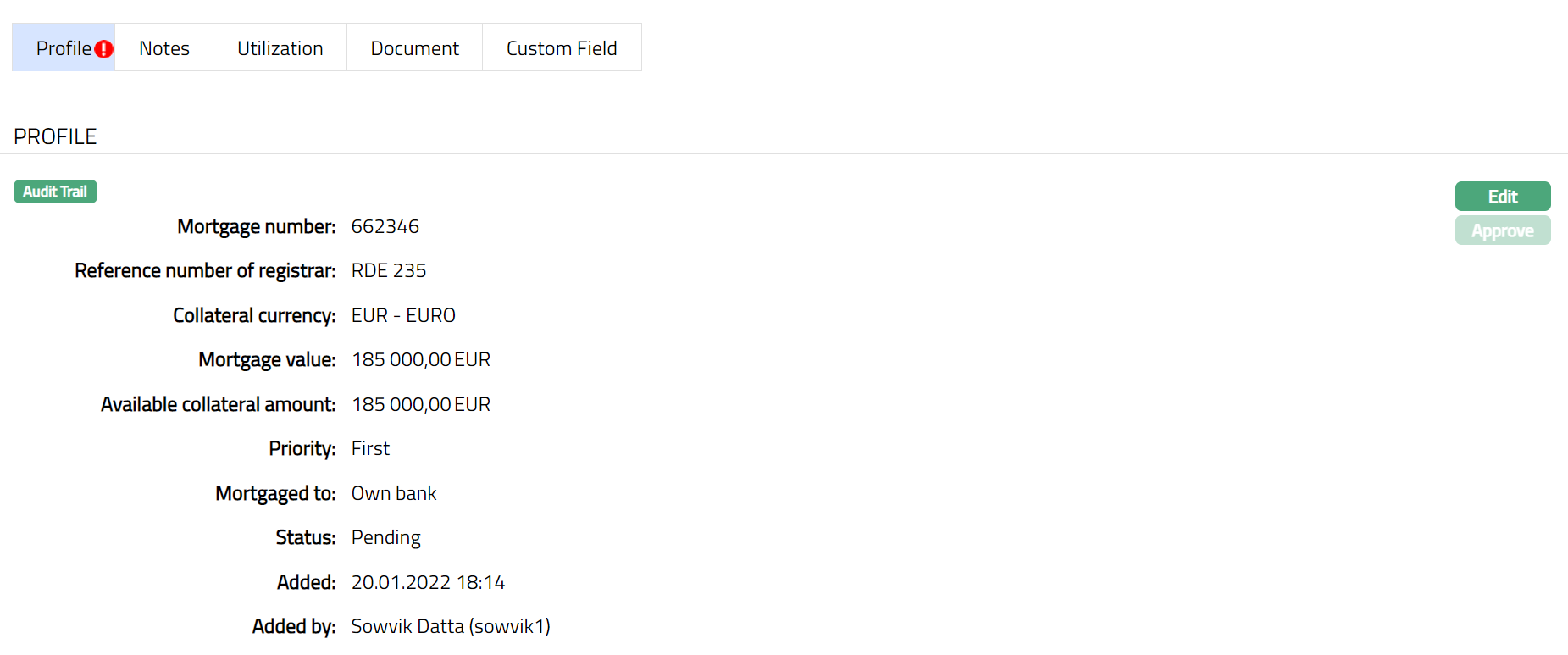
Task: Click the PROFILE section heading
Action: pyautogui.click(x=55, y=136)
